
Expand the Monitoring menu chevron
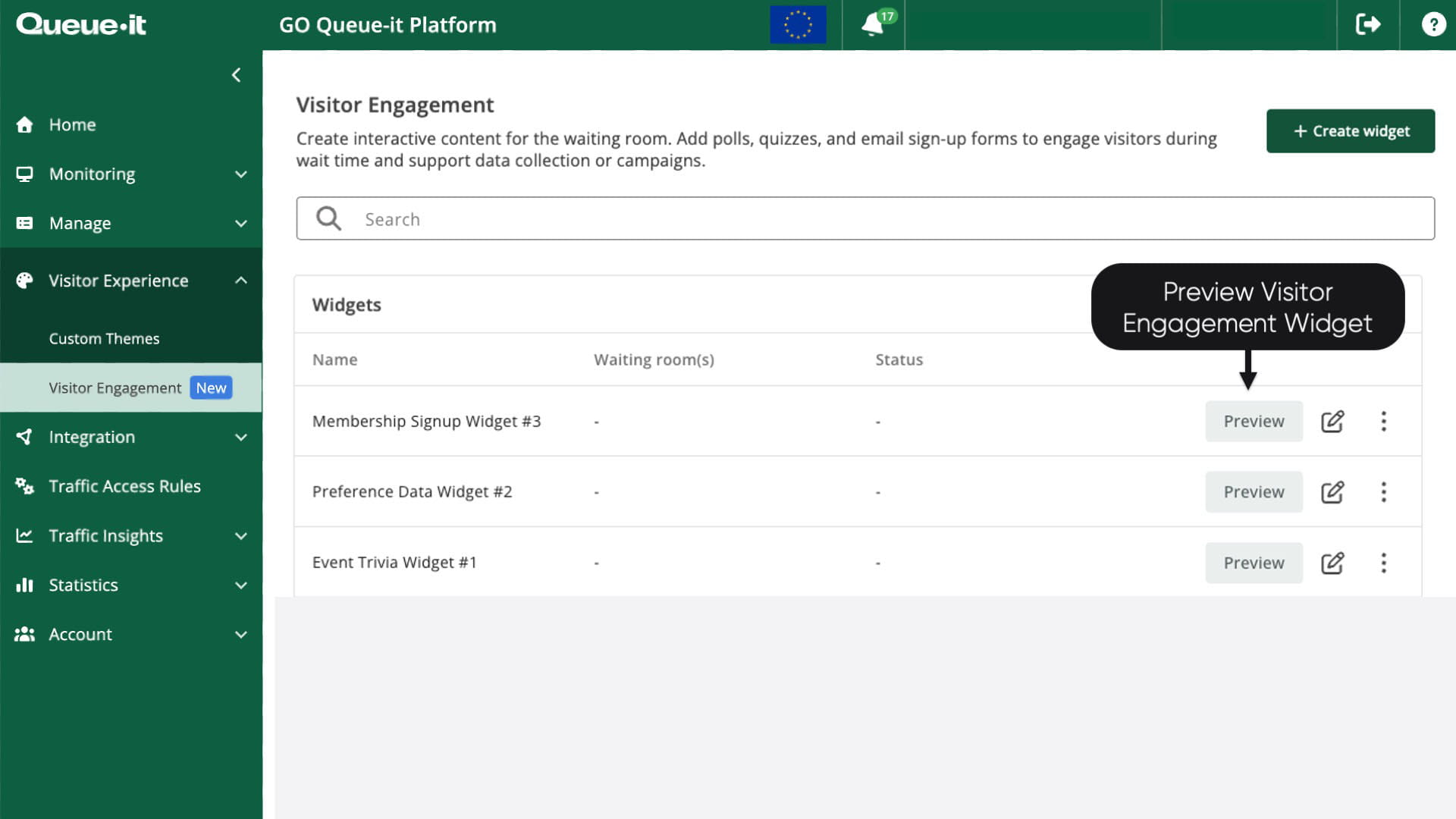[241, 174]
